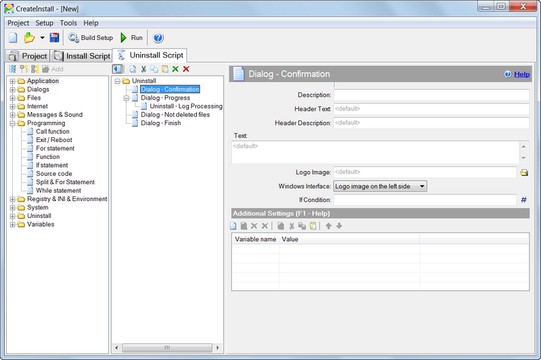
Task: Open the Windows Interface dropdown
Action: (x=380, y=186)
